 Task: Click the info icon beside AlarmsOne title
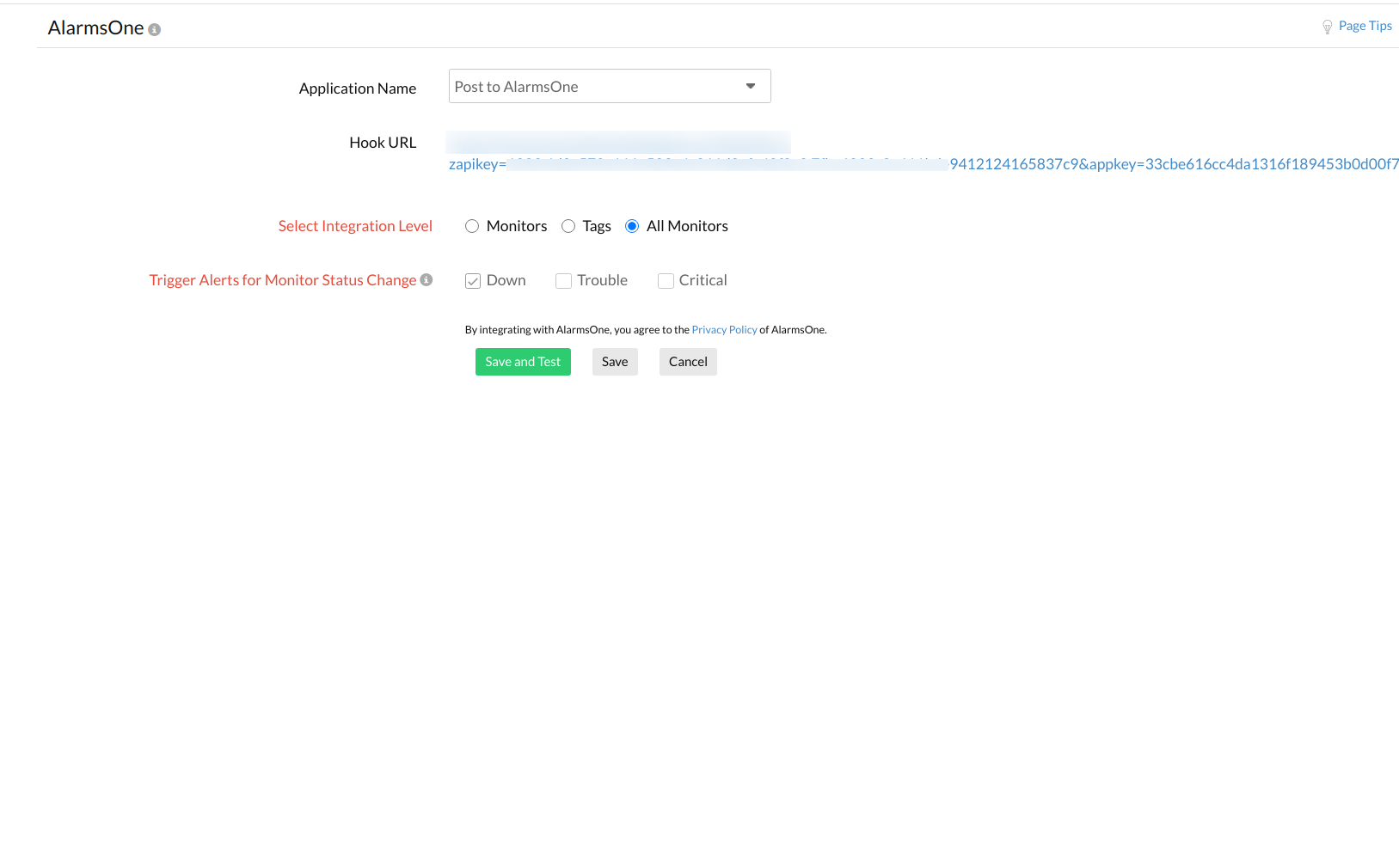coord(155,30)
